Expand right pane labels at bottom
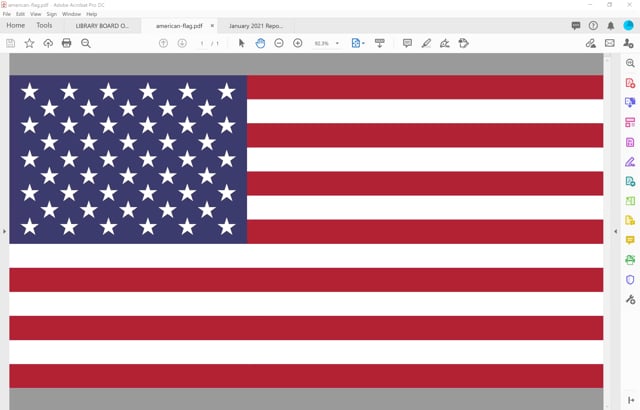The width and height of the screenshot is (640, 410). click(x=631, y=401)
